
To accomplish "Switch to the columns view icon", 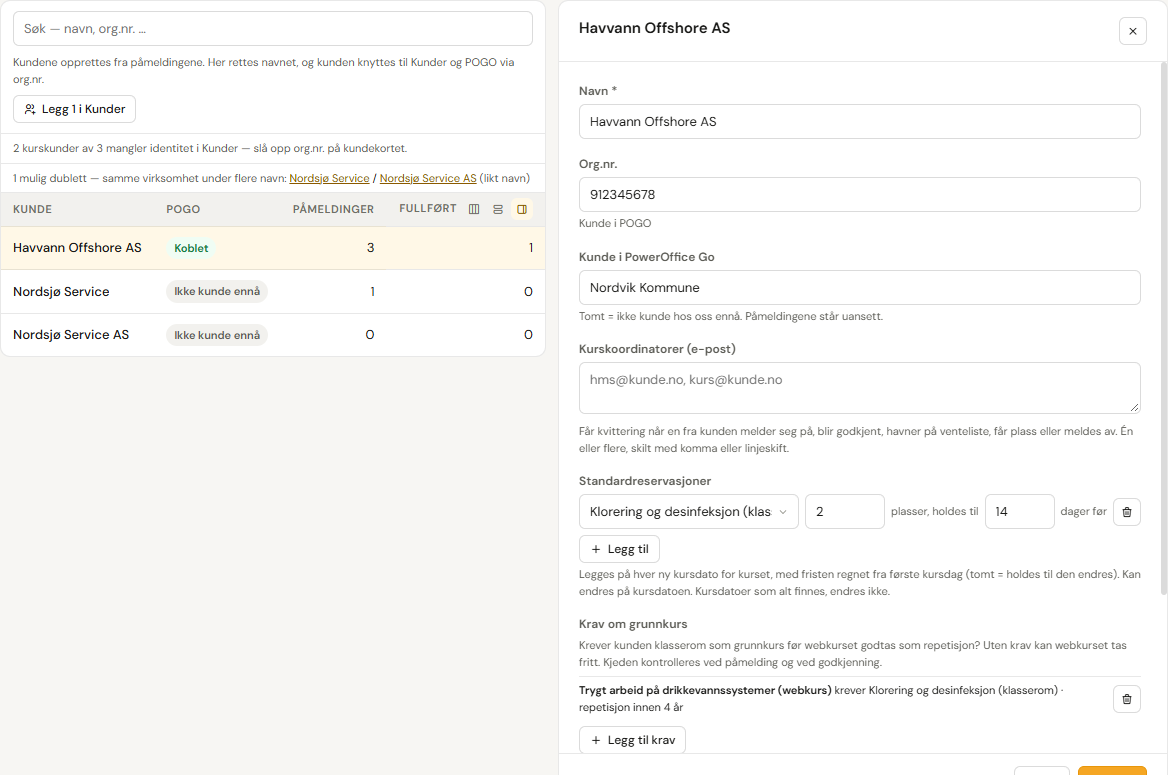I will point(474,209).
